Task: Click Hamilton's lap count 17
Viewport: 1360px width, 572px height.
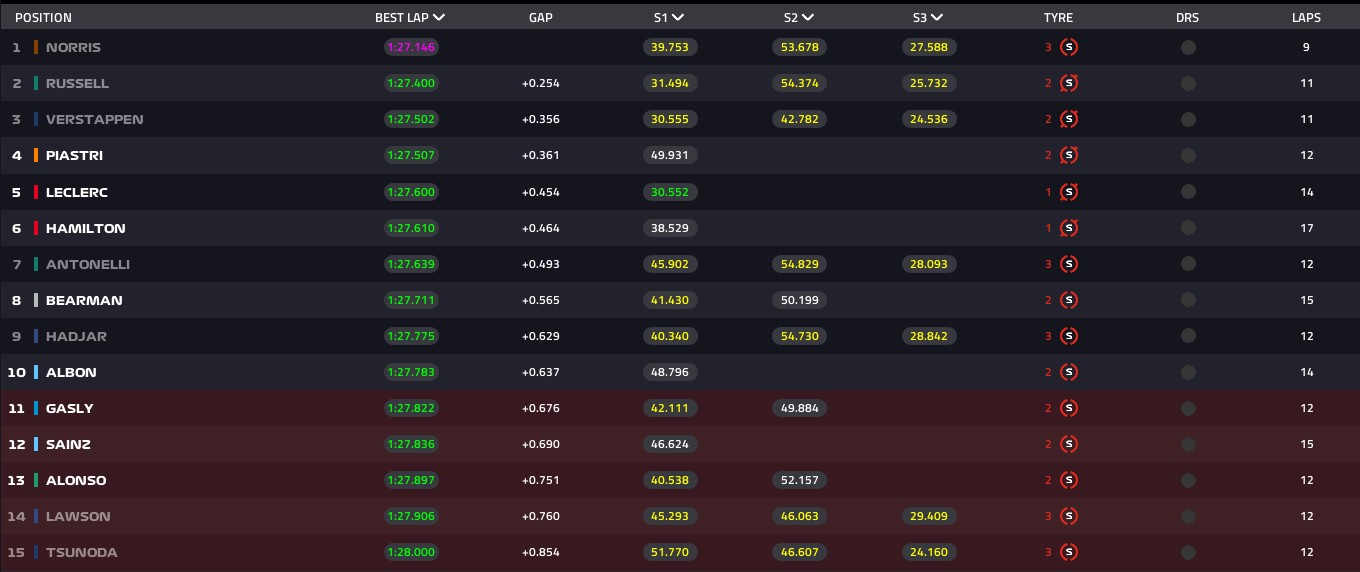Action: 1306,228
